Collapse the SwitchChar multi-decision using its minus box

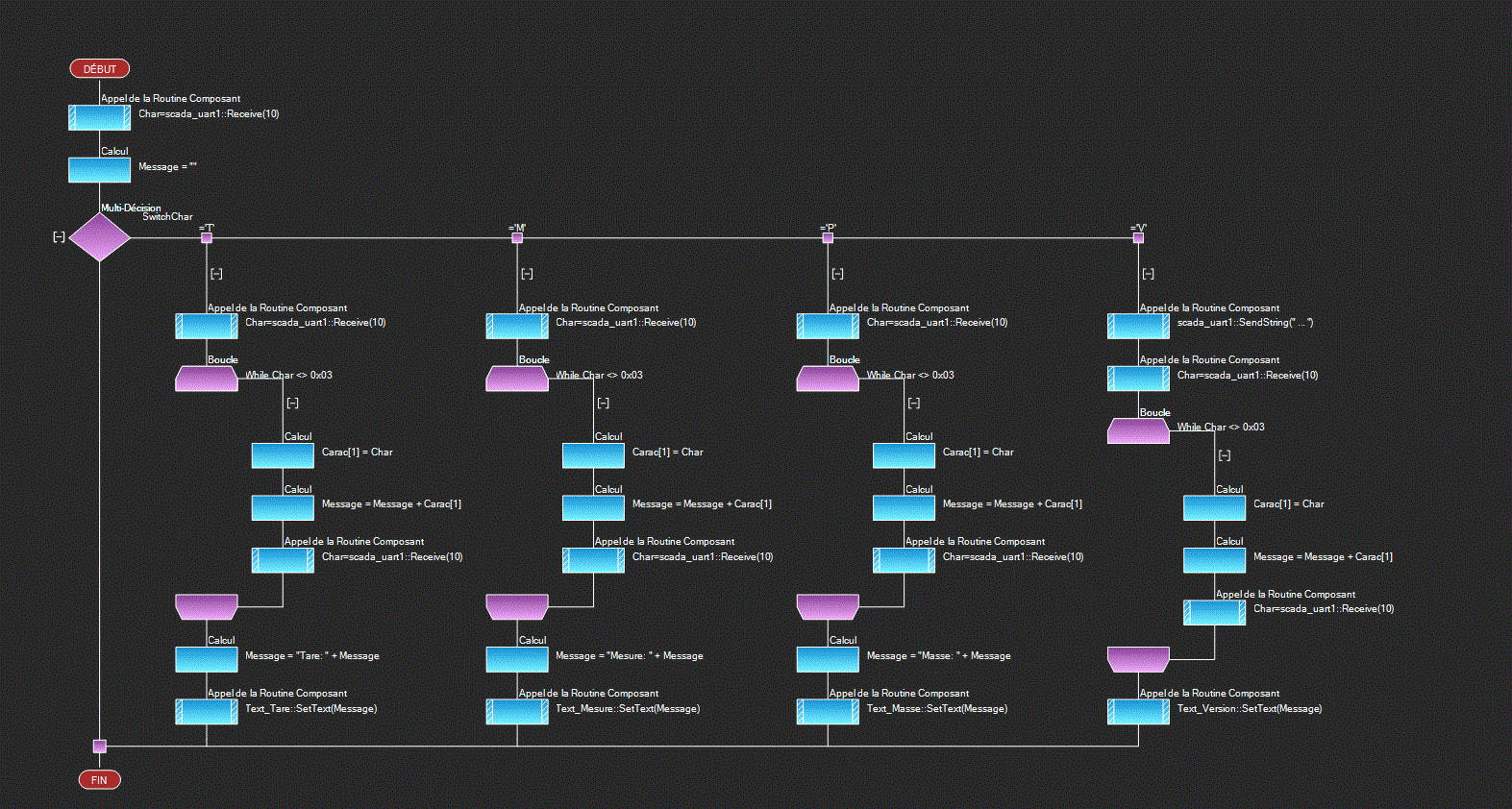59,237
